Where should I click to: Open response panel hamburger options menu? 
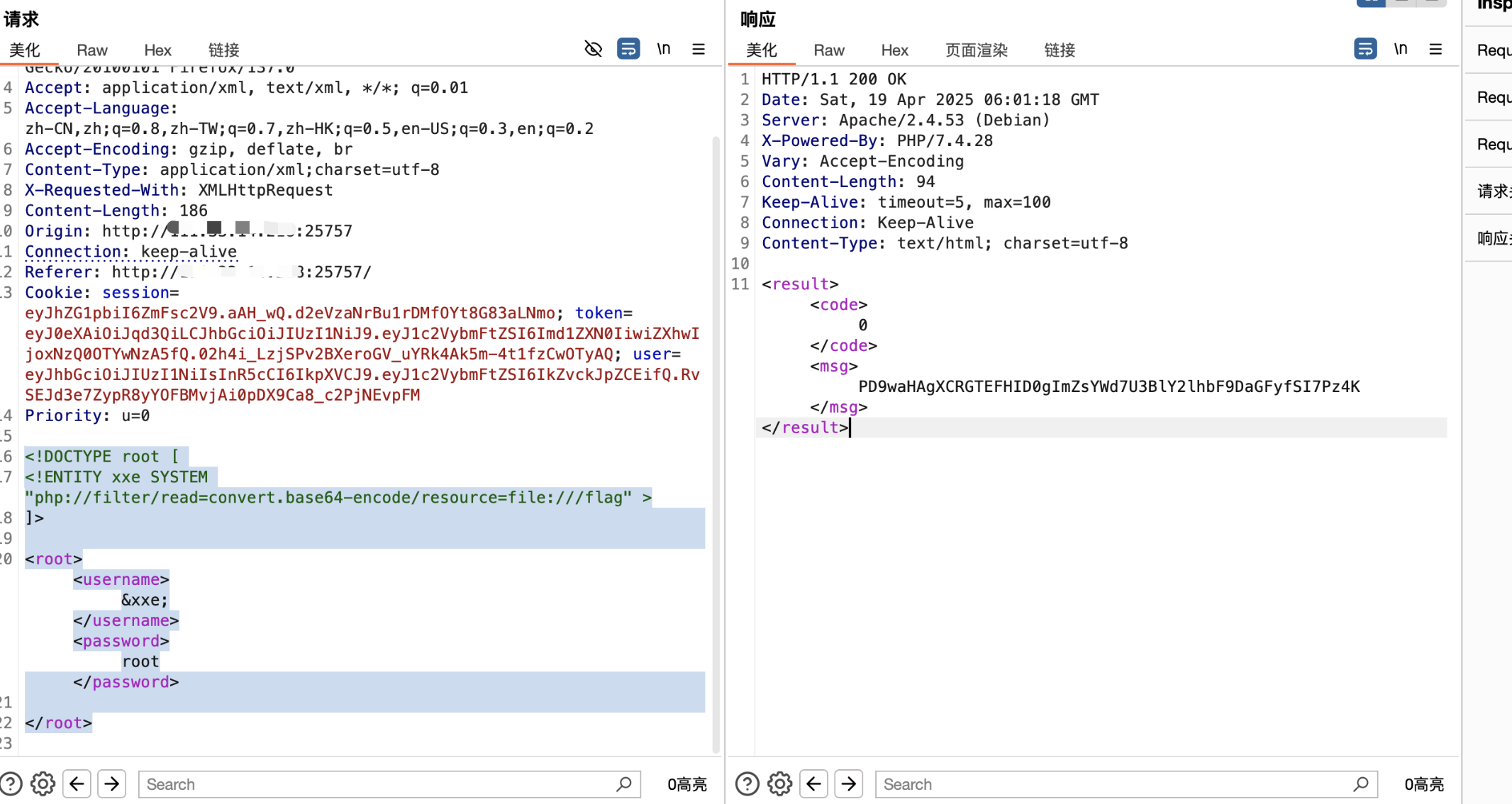(x=1435, y=49)
